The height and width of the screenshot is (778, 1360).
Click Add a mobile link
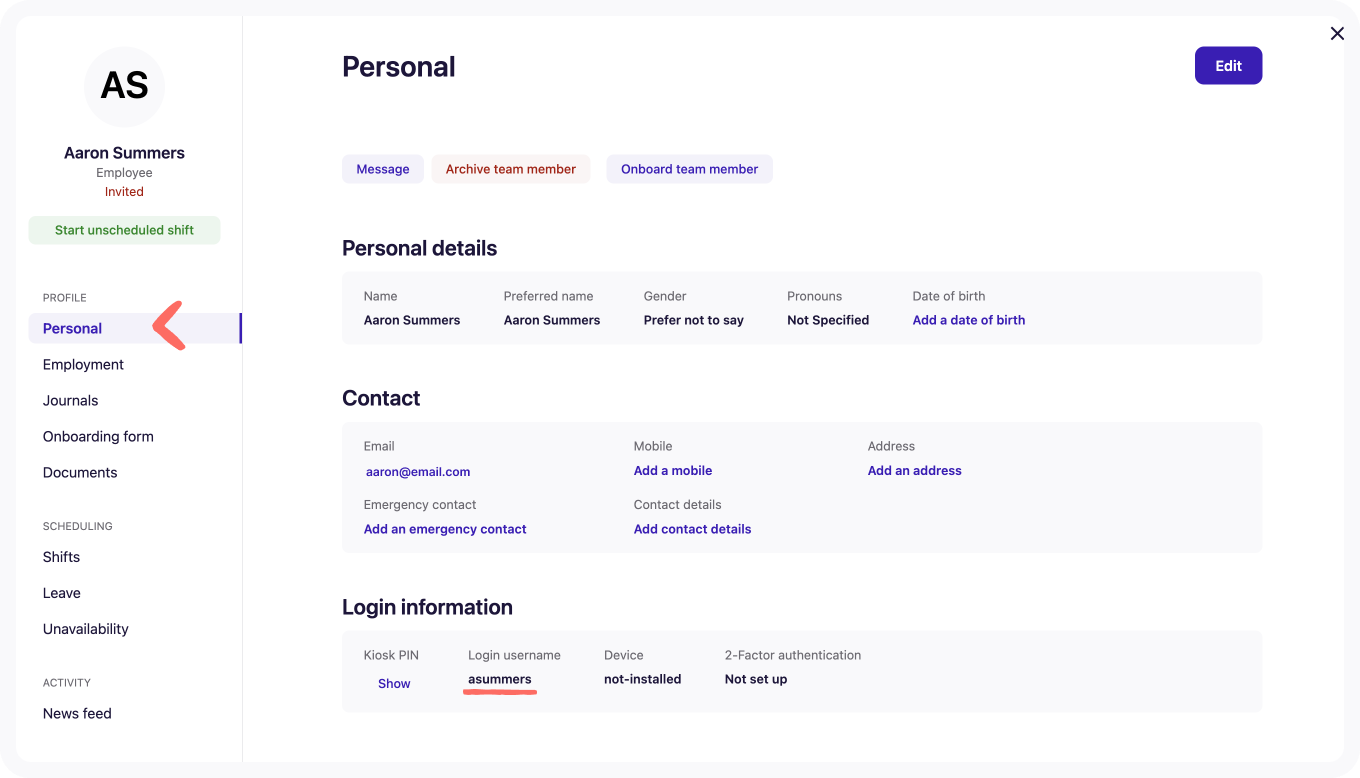click(673, 471)
